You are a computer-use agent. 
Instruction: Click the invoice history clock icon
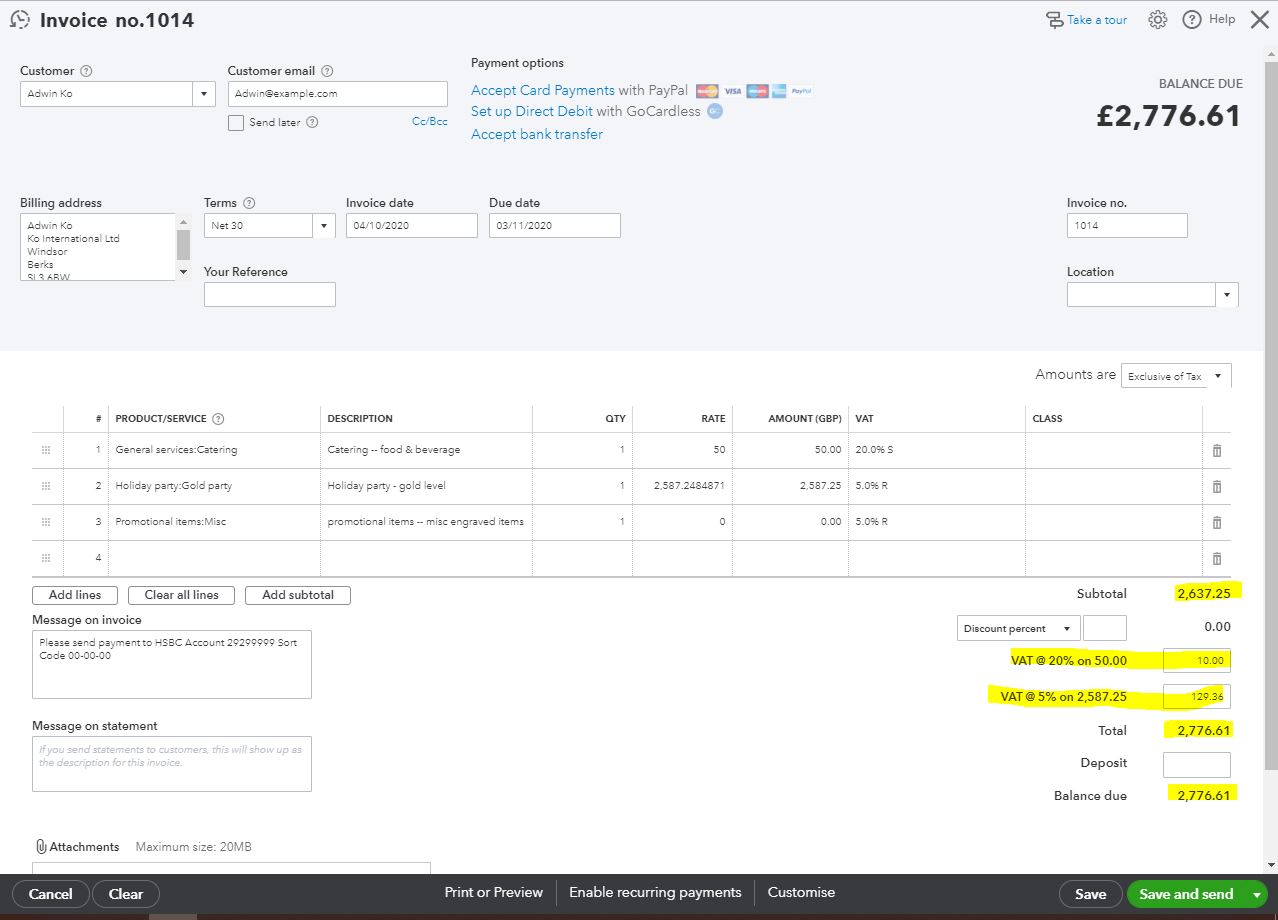(x=19, y=20)
